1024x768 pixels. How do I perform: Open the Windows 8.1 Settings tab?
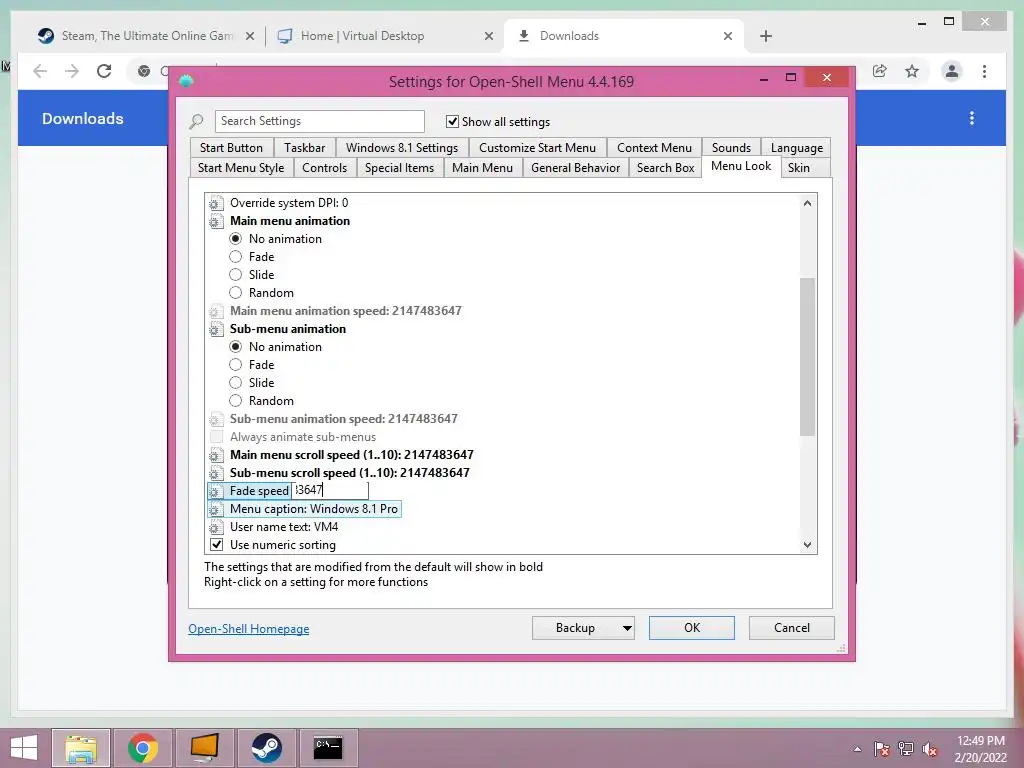coord(402,148)
